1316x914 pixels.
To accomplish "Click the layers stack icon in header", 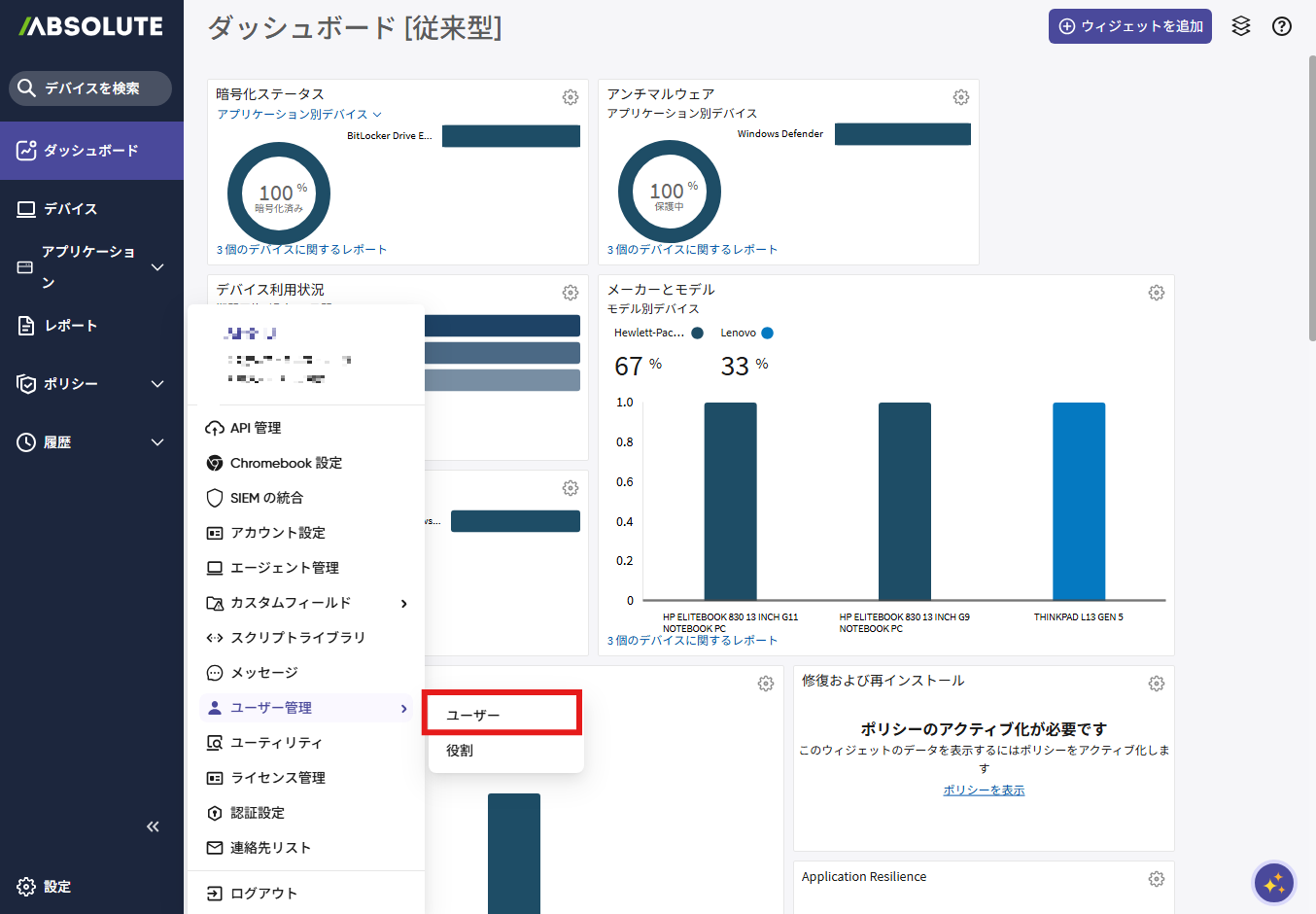I will (x=1240, y=26).
